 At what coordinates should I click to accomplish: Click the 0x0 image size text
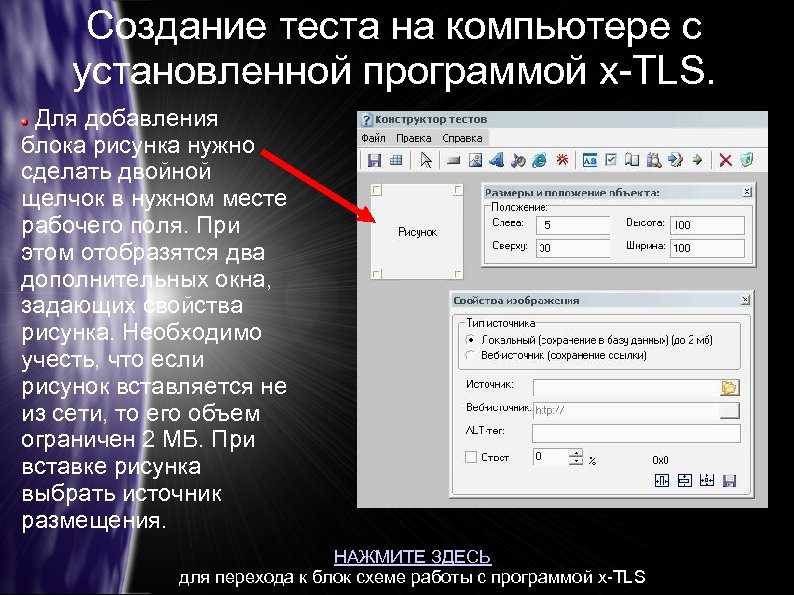click(660, 460)
